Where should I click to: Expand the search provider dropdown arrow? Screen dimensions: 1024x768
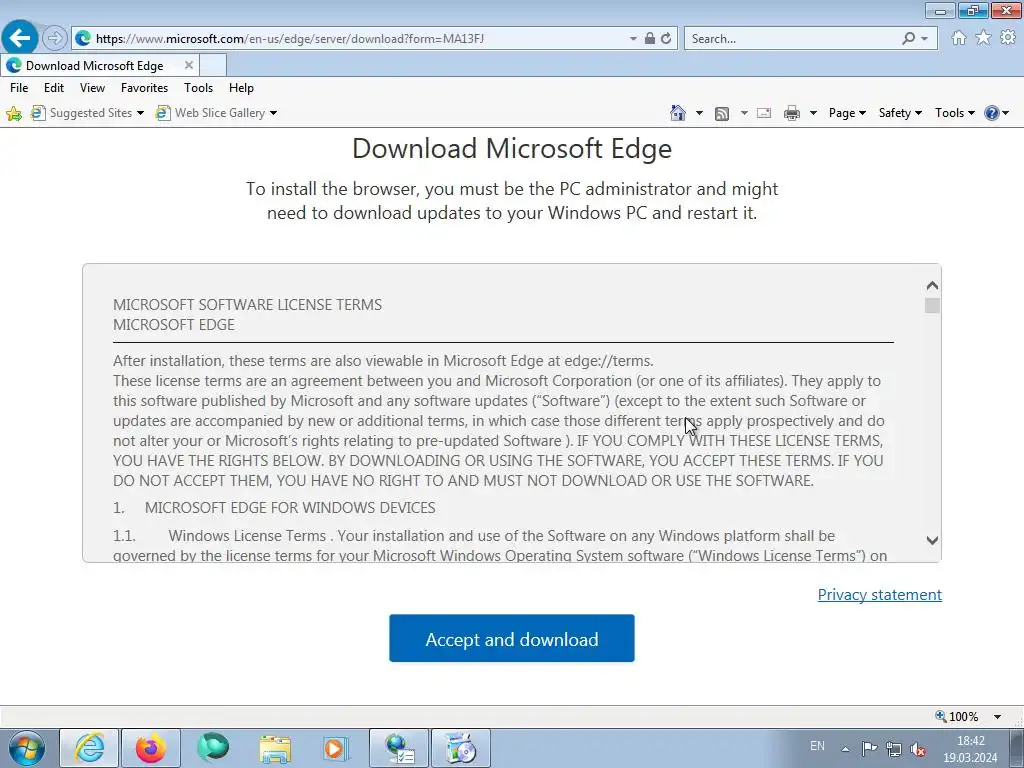924,39
